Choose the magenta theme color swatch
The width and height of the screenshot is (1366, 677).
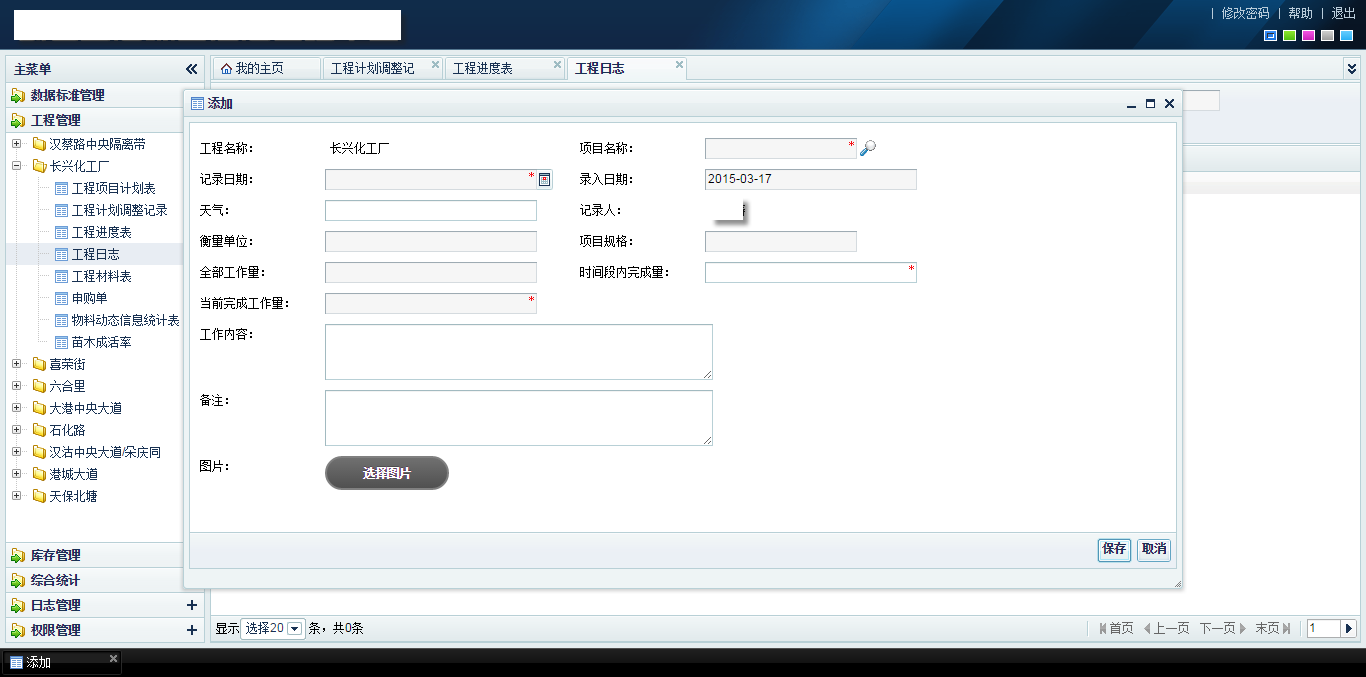pos(1308,36)
